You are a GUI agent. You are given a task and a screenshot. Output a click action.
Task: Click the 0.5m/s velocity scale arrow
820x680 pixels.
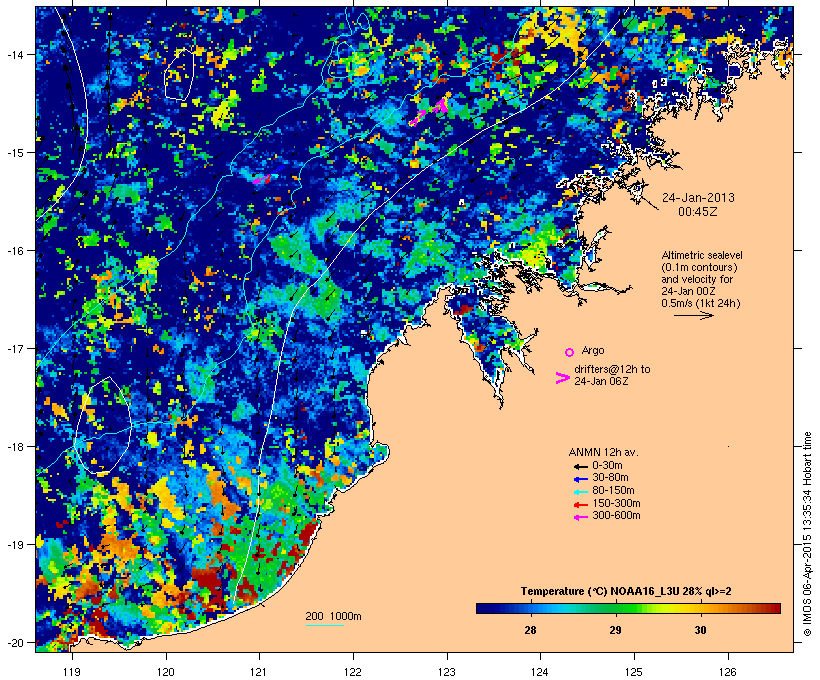[x=693, y=315]
